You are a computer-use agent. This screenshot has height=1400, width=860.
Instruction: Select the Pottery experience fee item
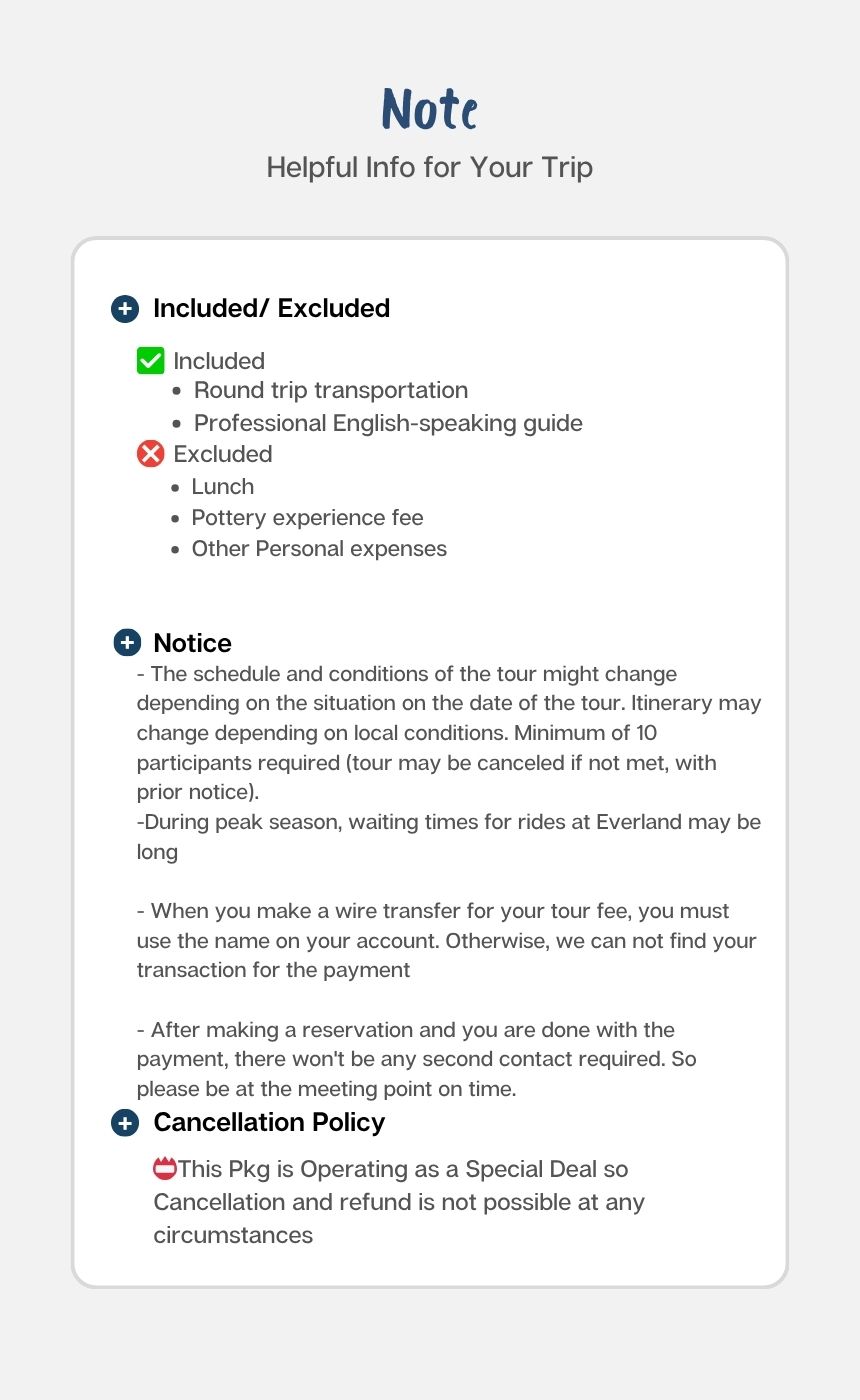click(x=308, y=518)
